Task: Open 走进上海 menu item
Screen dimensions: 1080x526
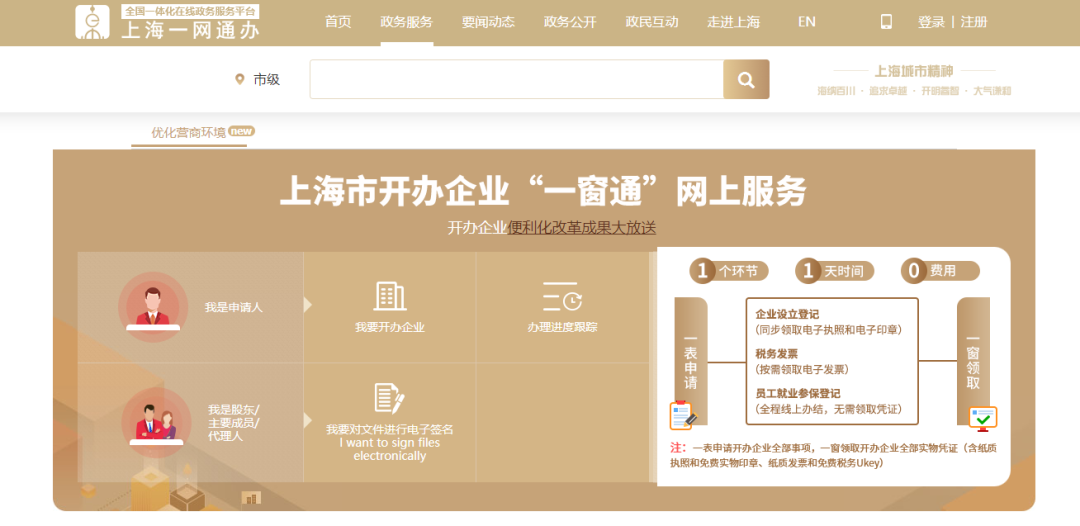Action: (734, 22)
